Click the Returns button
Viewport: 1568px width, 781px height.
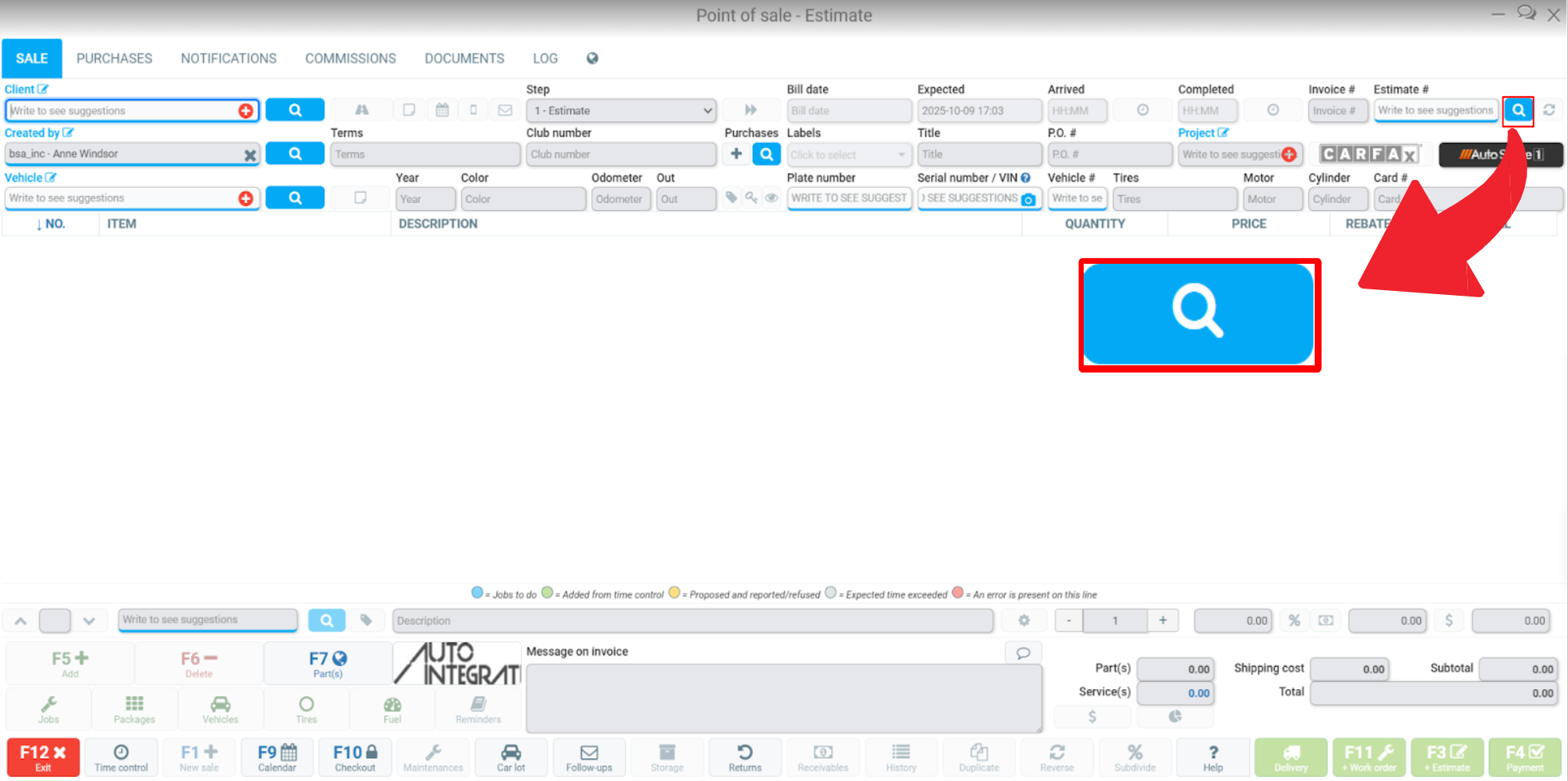tap(745, 758)
